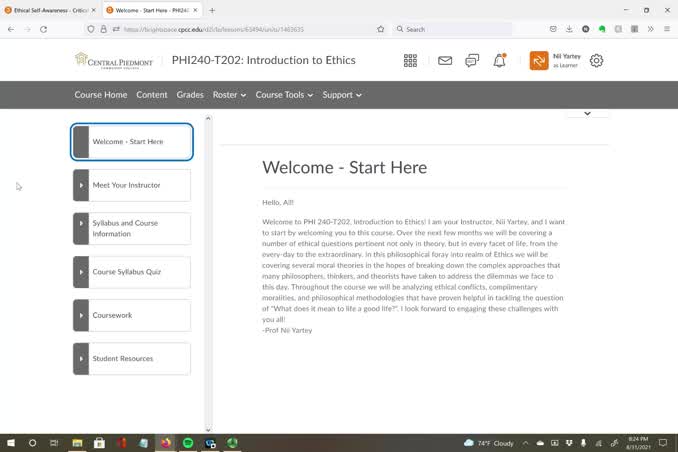Go to the Grades page
Image resolution: width=678 pixels, height=452 pixels.
tap(190, 95)
